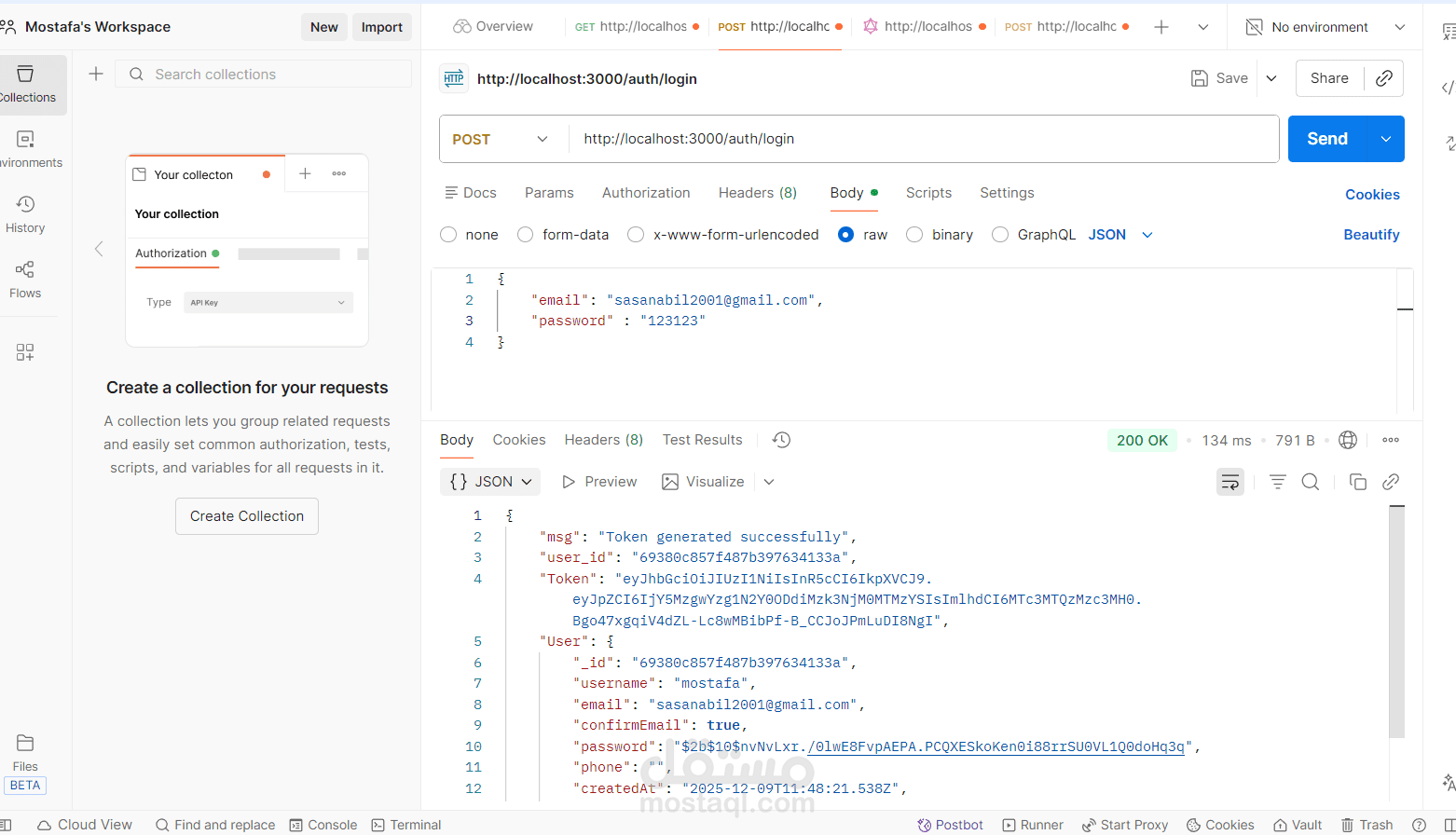Save the request with Save button

(x=1219, y=78)
